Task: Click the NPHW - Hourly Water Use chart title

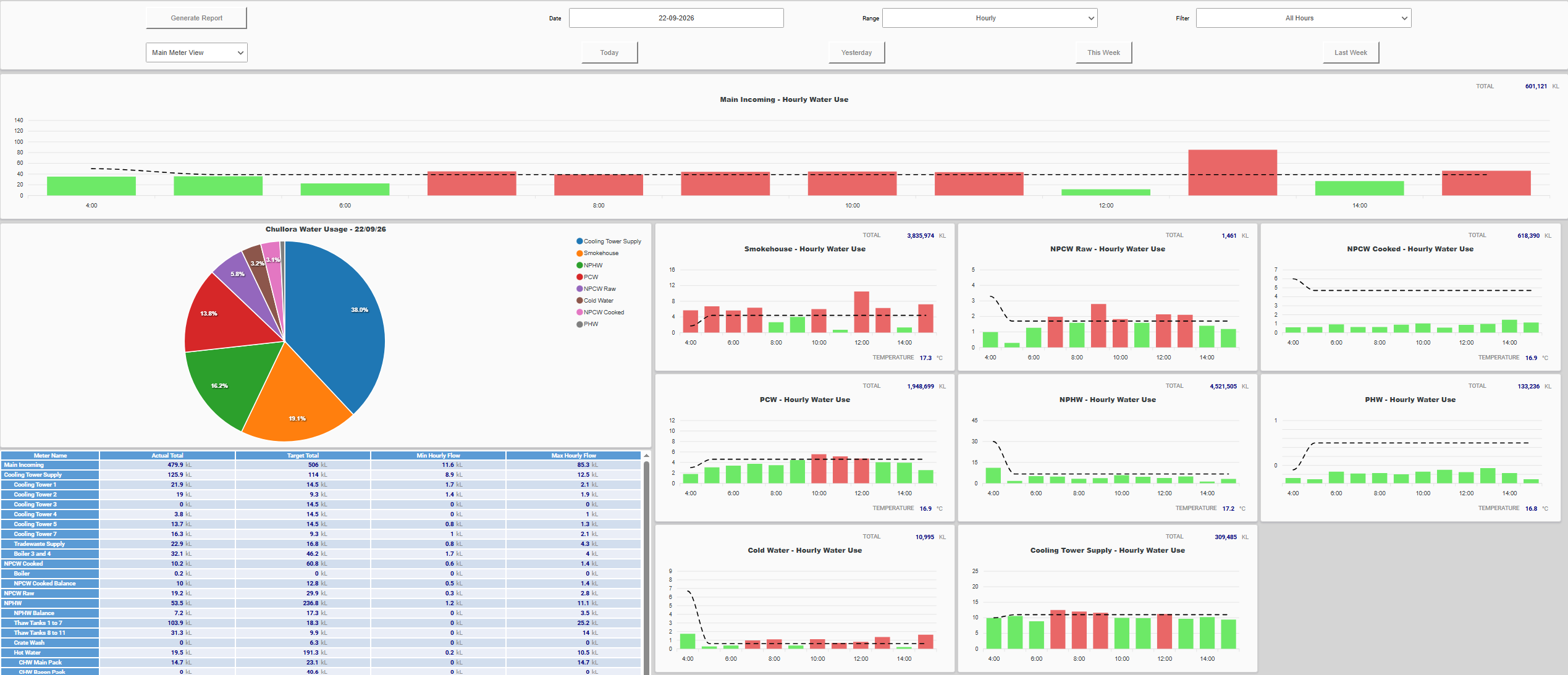Action: point(1108,400)
